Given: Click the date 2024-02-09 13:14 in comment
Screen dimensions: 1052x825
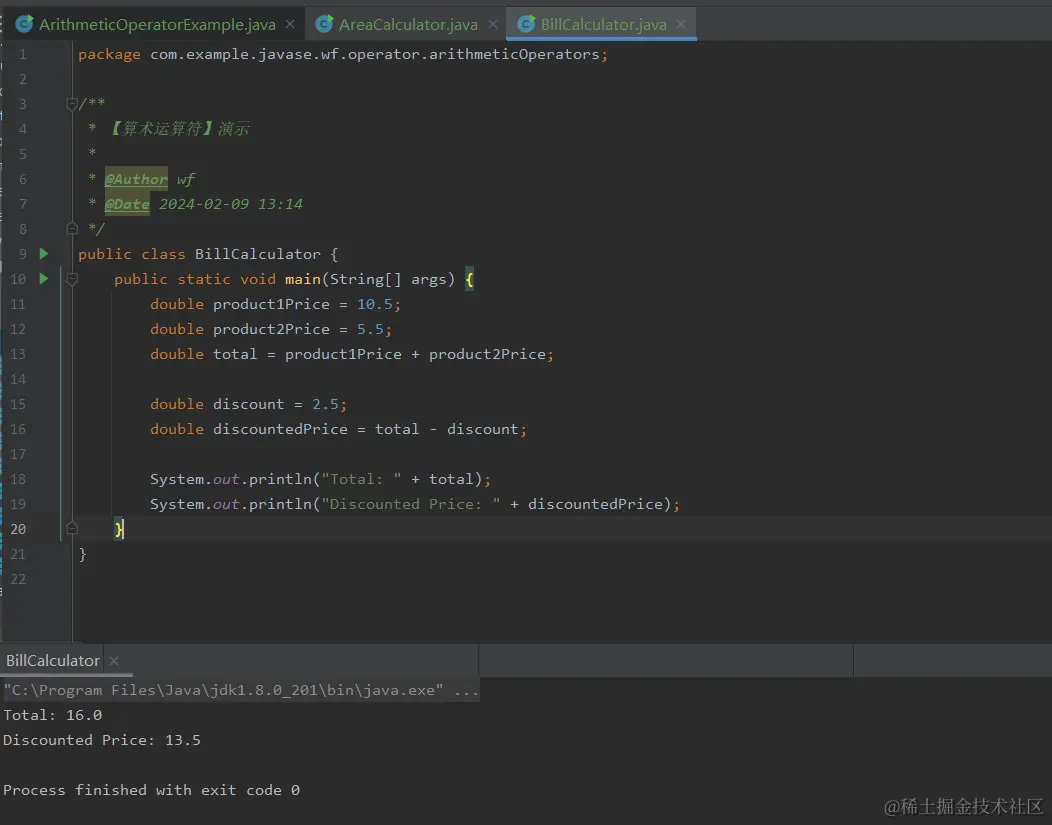Looking at the screenshot, I should click(x=231, y=204).
